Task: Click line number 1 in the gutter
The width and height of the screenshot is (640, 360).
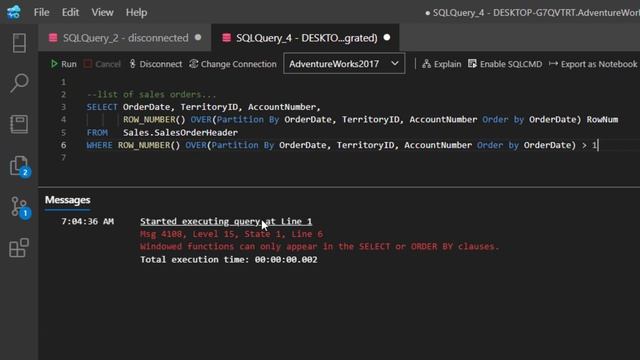Action: (x=63, y=82)
